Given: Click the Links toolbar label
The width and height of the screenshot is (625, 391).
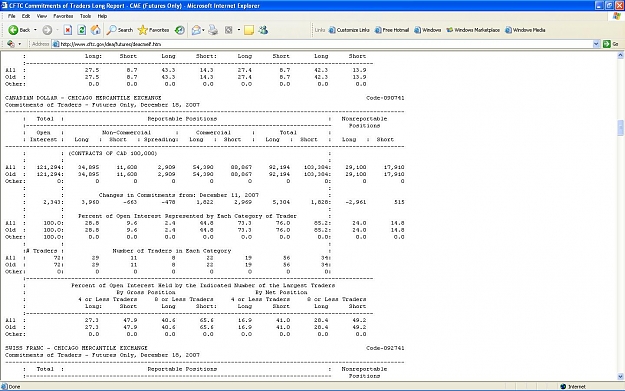Looking at the screenshot, I should point(320,30).
